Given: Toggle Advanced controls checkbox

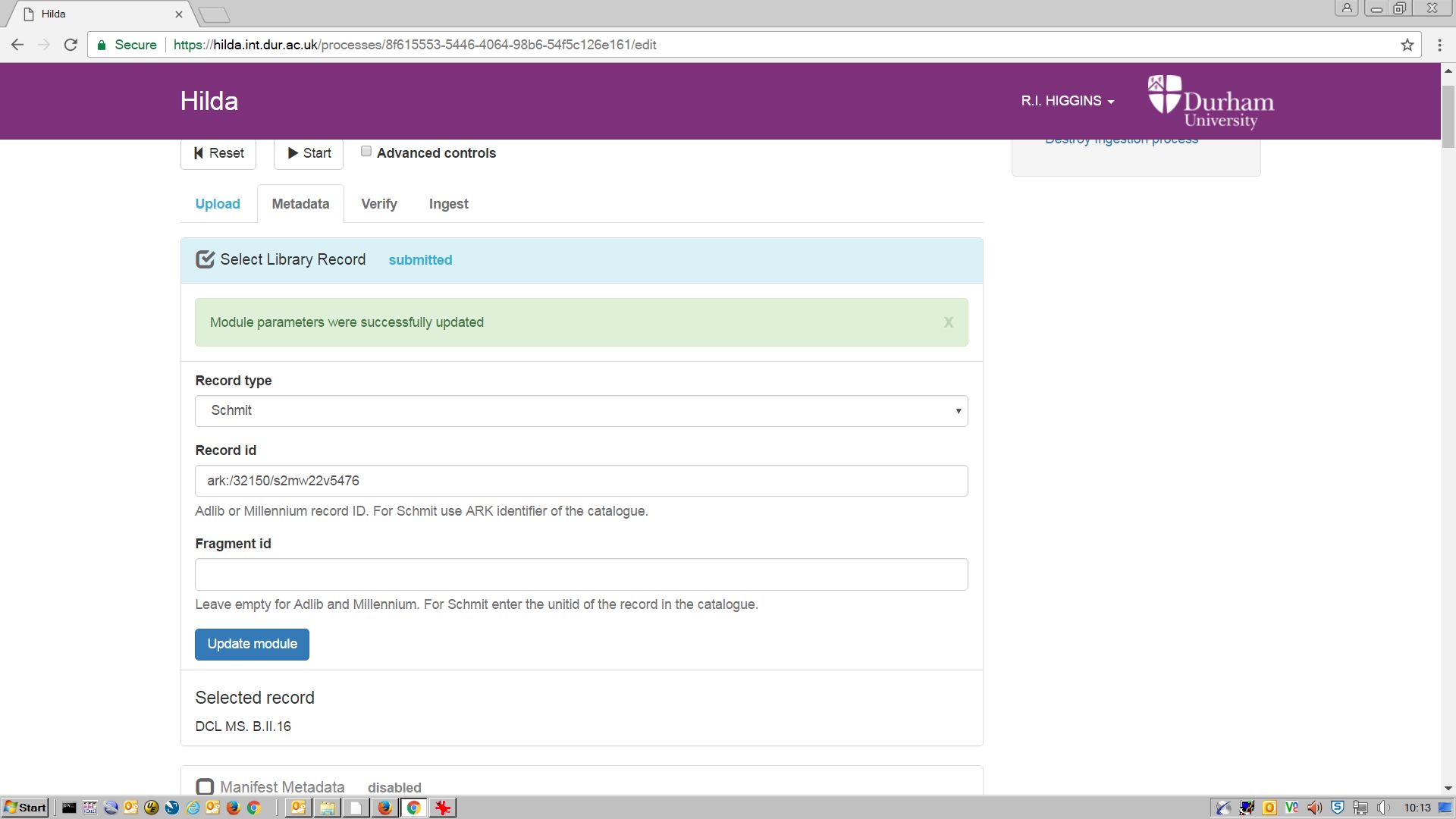Looking at the screenshot, I should 366,152.
